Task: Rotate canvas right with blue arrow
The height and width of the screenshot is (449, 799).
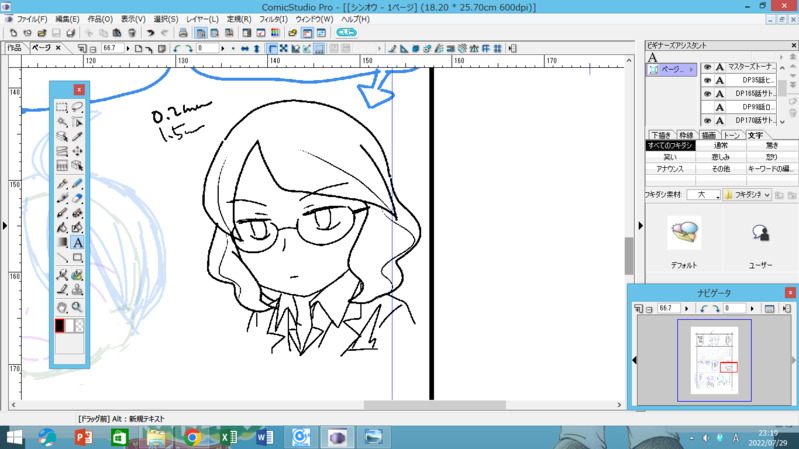Action: (189, 48)
